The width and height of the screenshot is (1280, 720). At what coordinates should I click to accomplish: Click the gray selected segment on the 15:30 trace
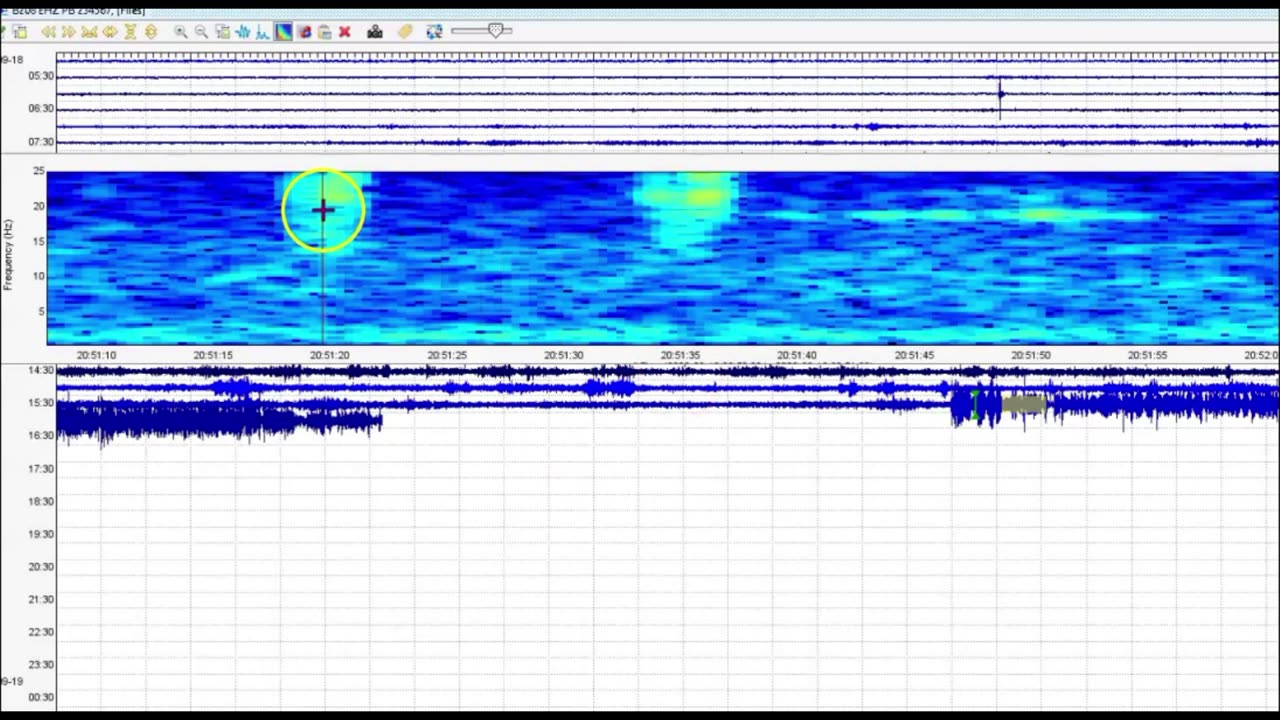pos(1023,405)
